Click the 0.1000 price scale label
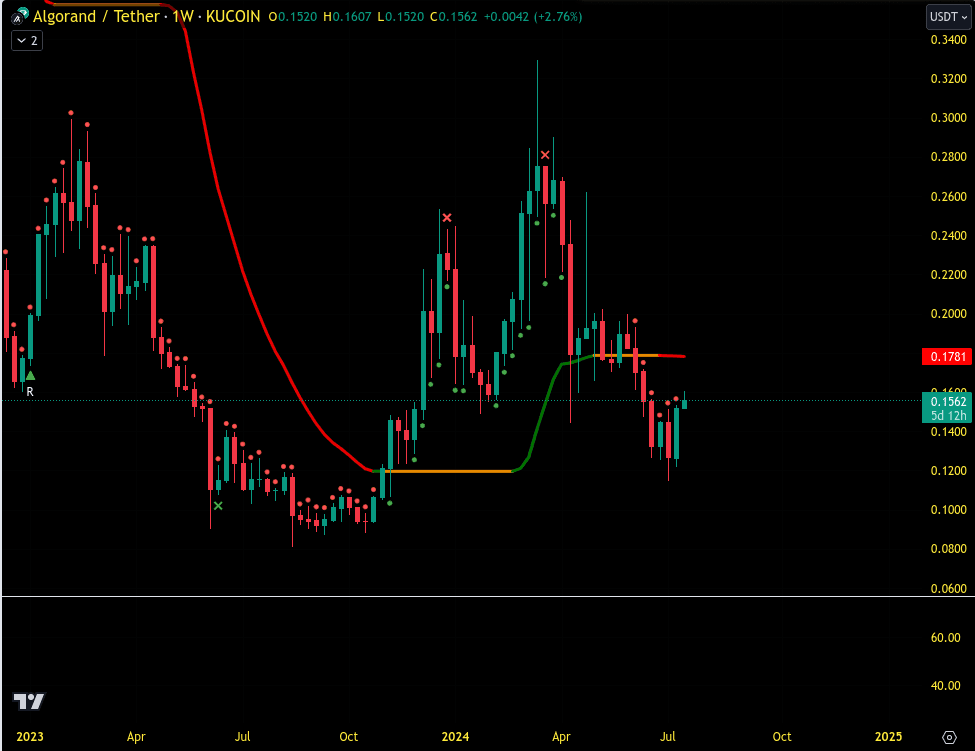975x751 pixels. [x=948, y=510]
